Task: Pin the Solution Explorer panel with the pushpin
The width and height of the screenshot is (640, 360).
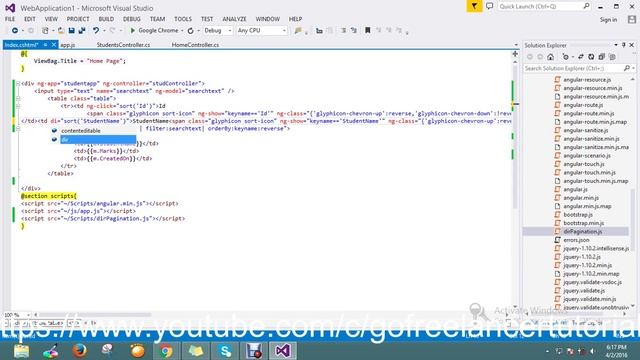Action: click(624, 45)
